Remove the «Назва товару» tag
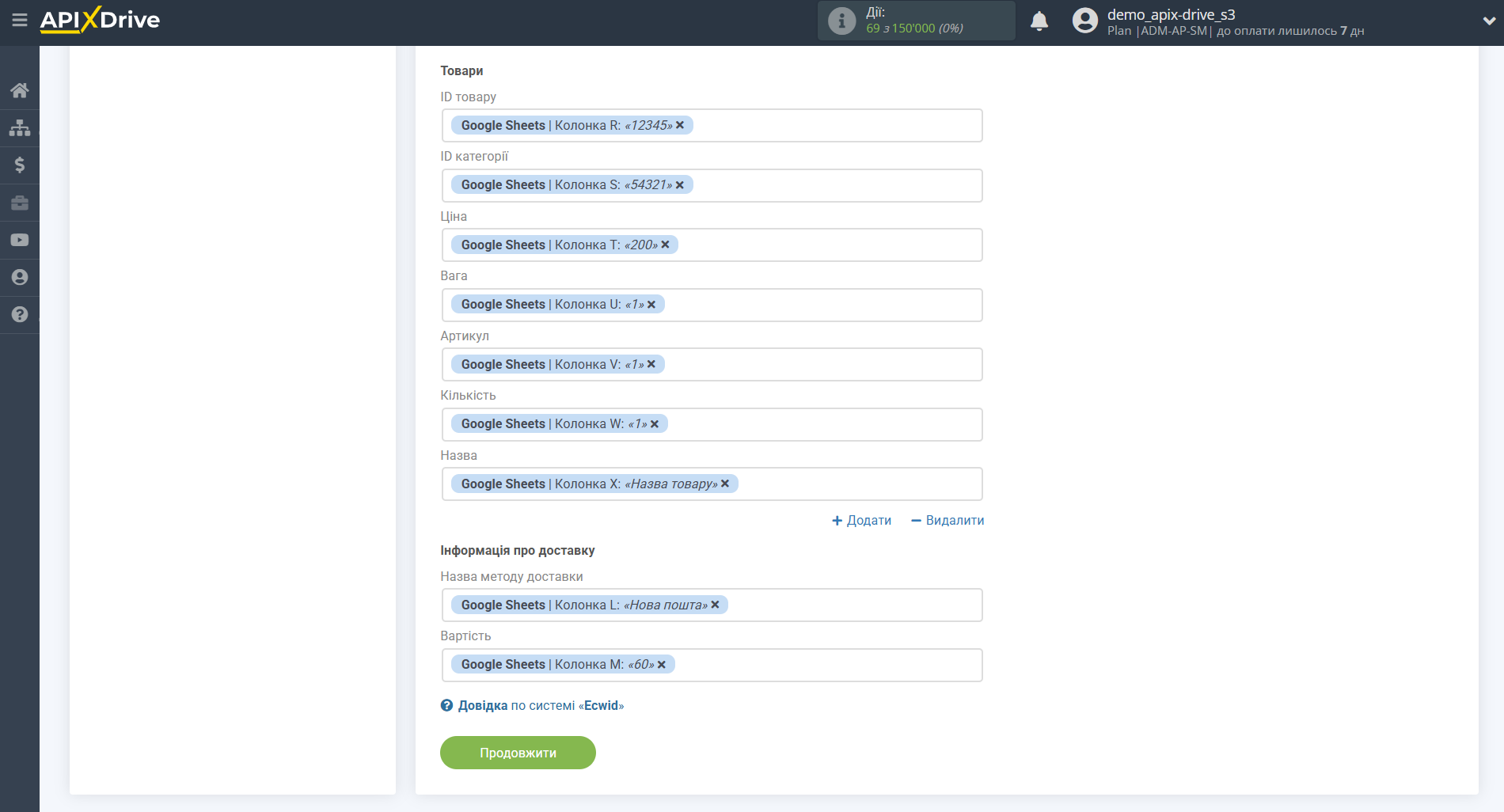The height and width of the screenshot is (812, 1504). [x=725, y=484]
